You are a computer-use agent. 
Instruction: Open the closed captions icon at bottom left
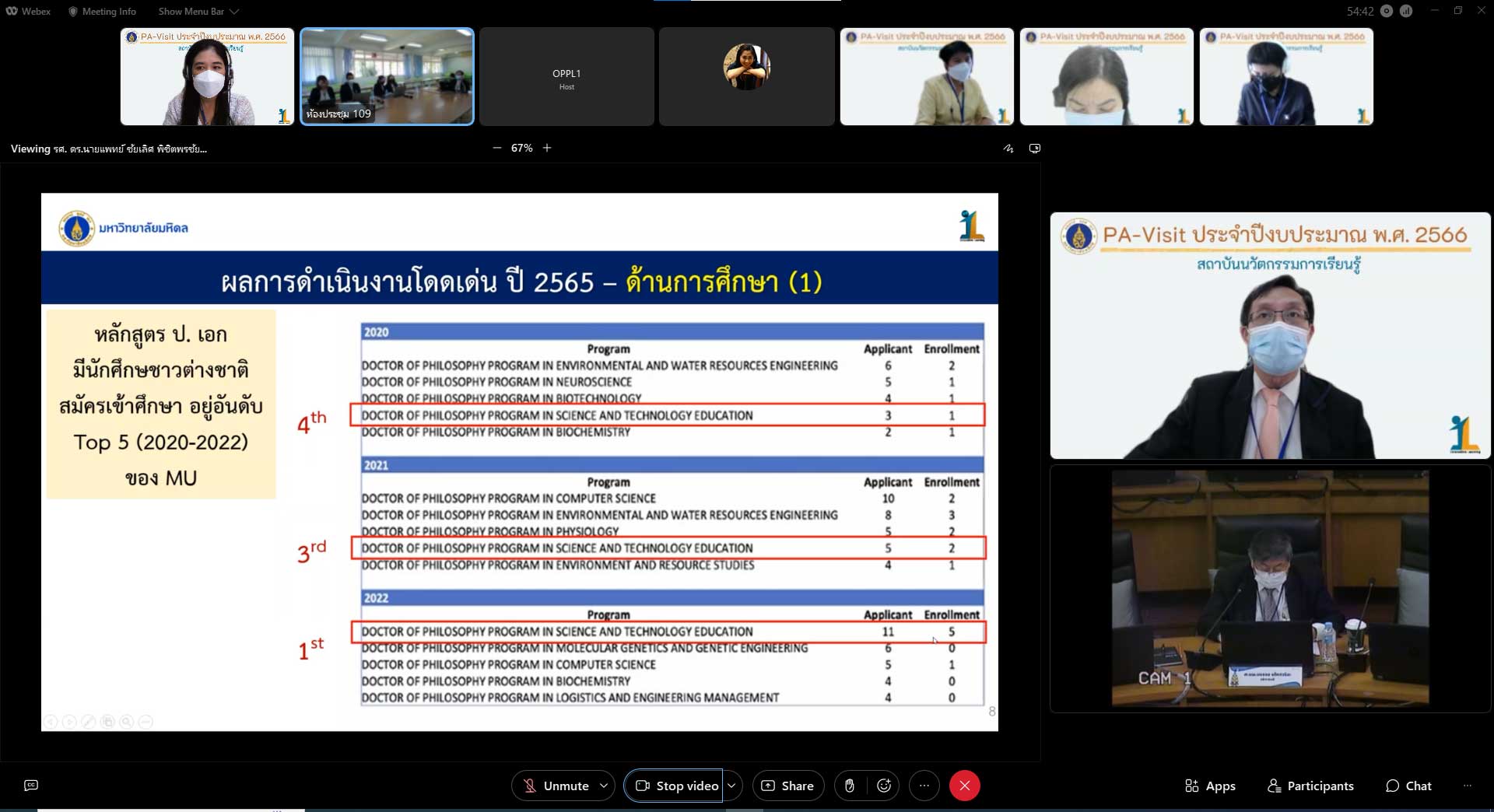31,786
